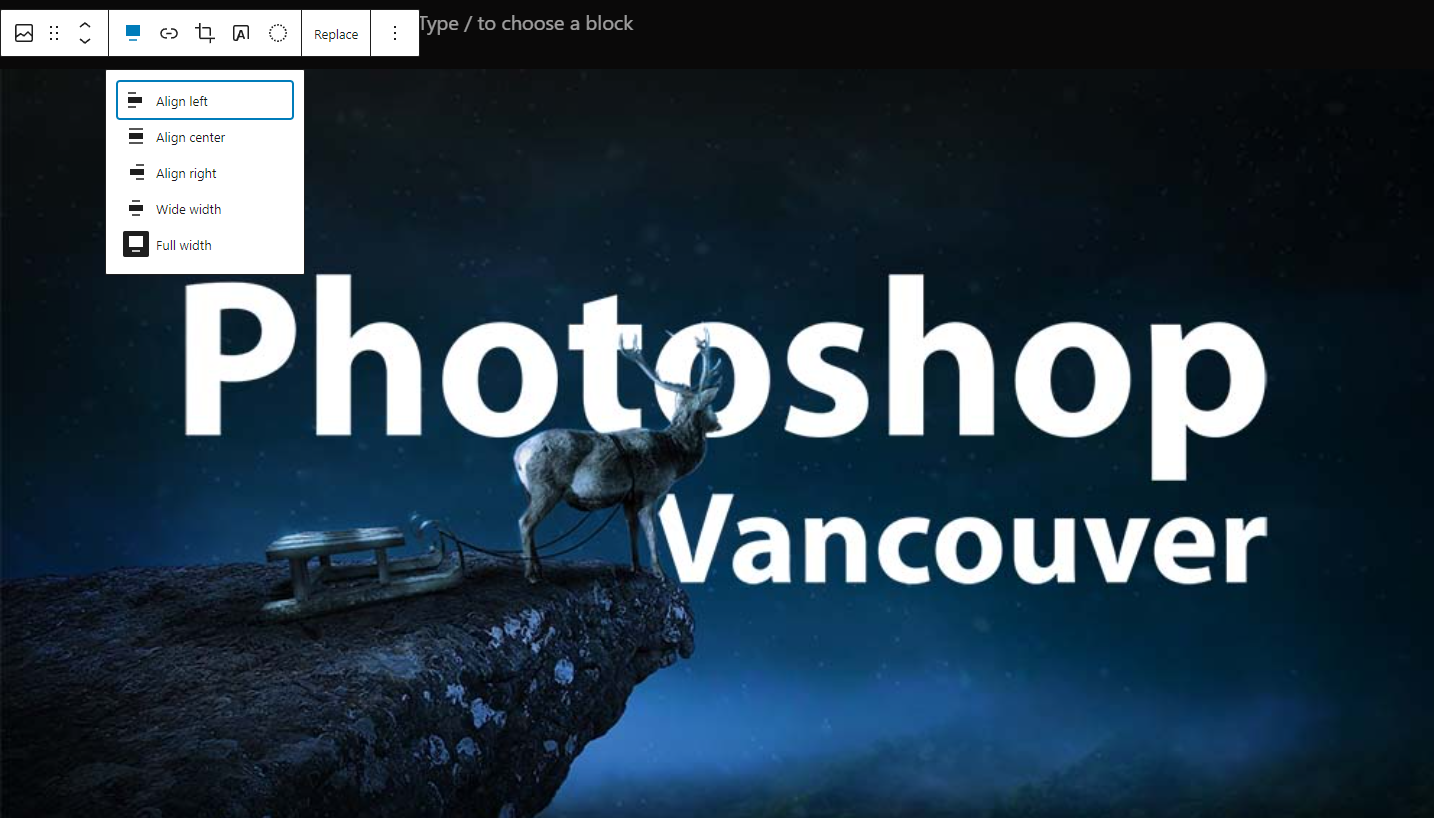1434x818 pixels.
Task: Choose Align right option
Action: 205,173
